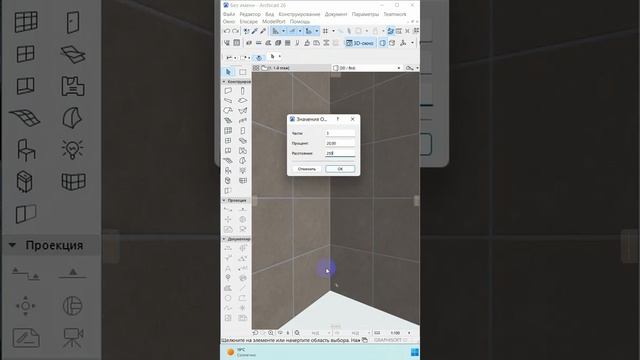Screen dimensions: 640x360
Task: Open the guide lines dropdown arrow
Action: (x=284, y=31)
